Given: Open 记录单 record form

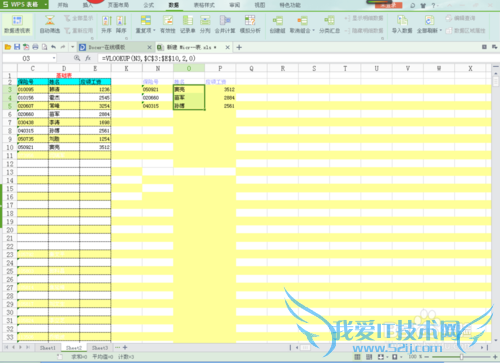Looking at the screenshot, I should click(188, 24).
